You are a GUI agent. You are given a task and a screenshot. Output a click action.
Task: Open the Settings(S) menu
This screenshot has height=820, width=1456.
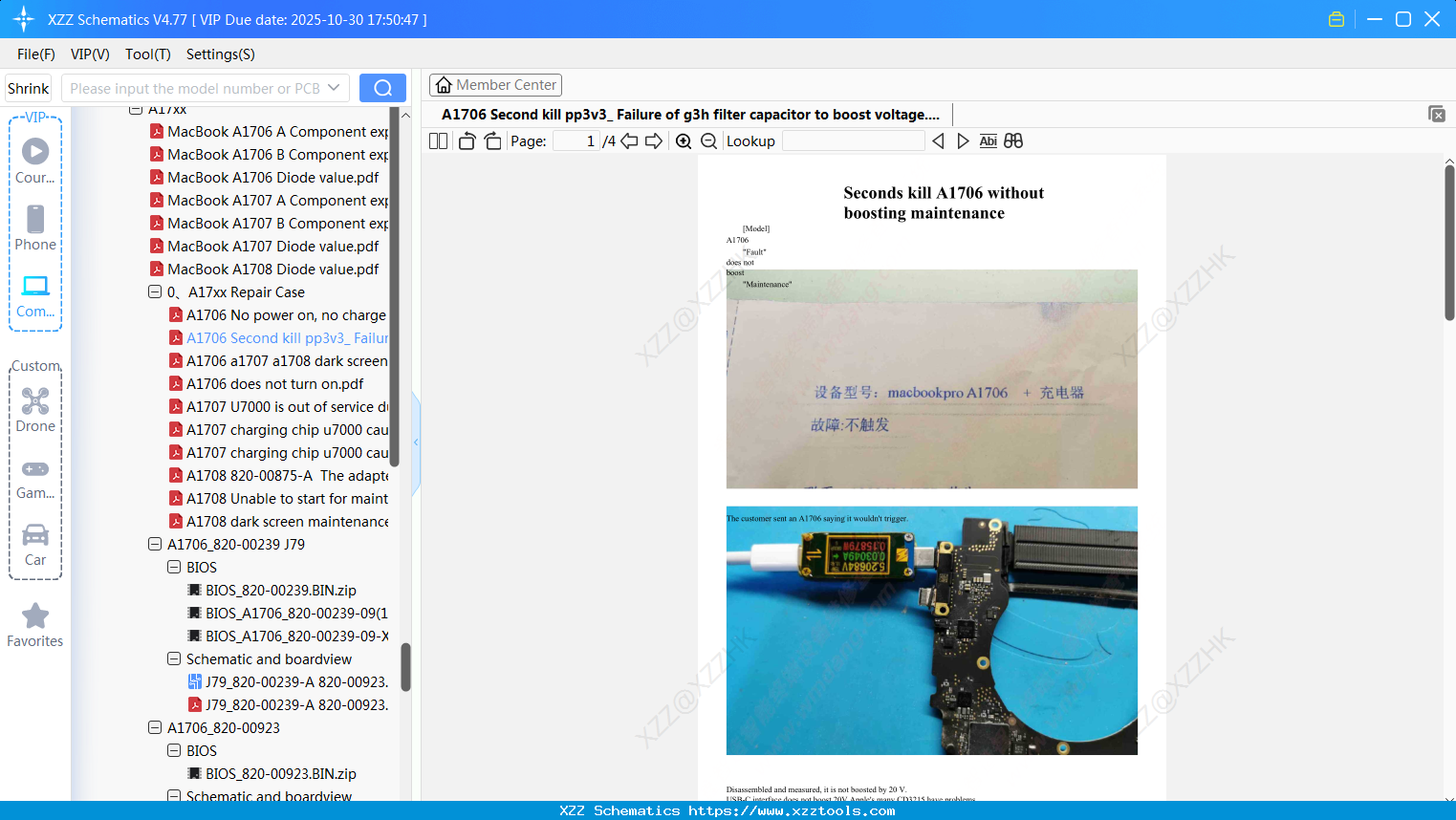(x=221, y=54)
